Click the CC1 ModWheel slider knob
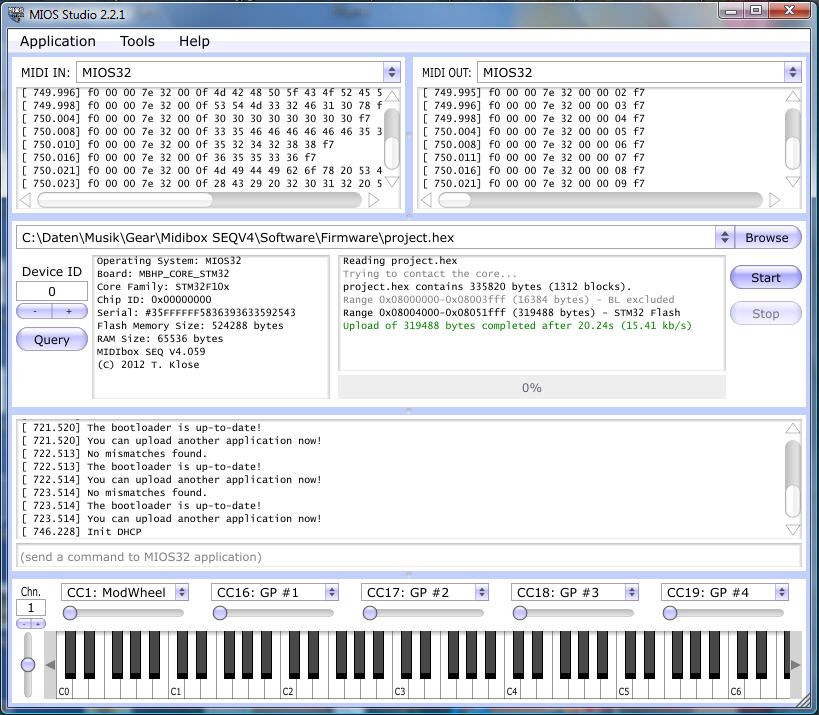Image resolution: width=819 pixels, height=715 pixels. [x=70, y=613]
